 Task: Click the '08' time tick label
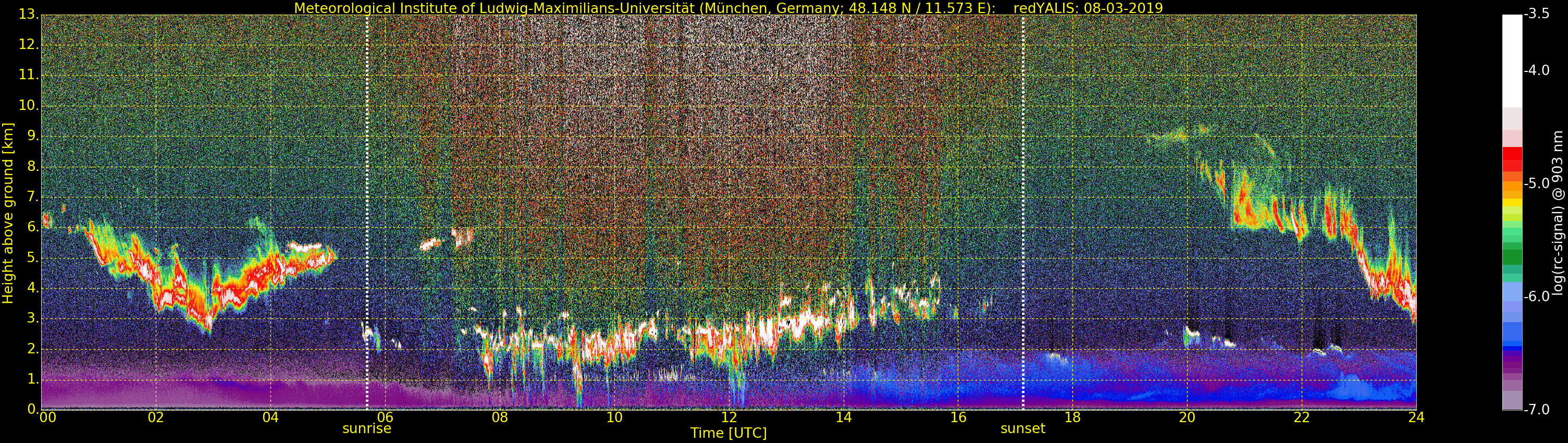(500, 417)
